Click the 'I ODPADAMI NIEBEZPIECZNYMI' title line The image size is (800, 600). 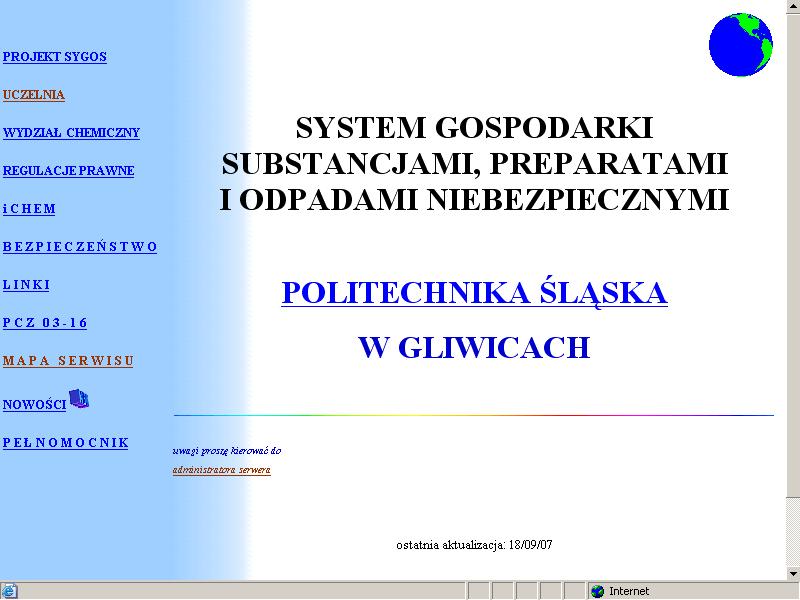click(x=474, y=199)
